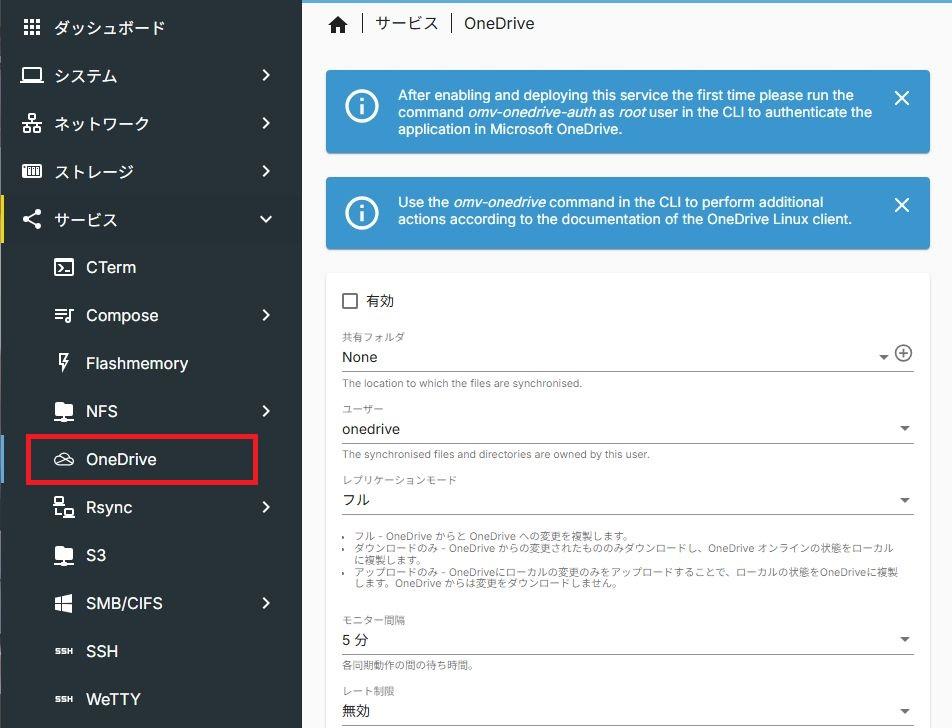Select the S3 menu entry
952x728 pixels.
(x=152, y=555)
